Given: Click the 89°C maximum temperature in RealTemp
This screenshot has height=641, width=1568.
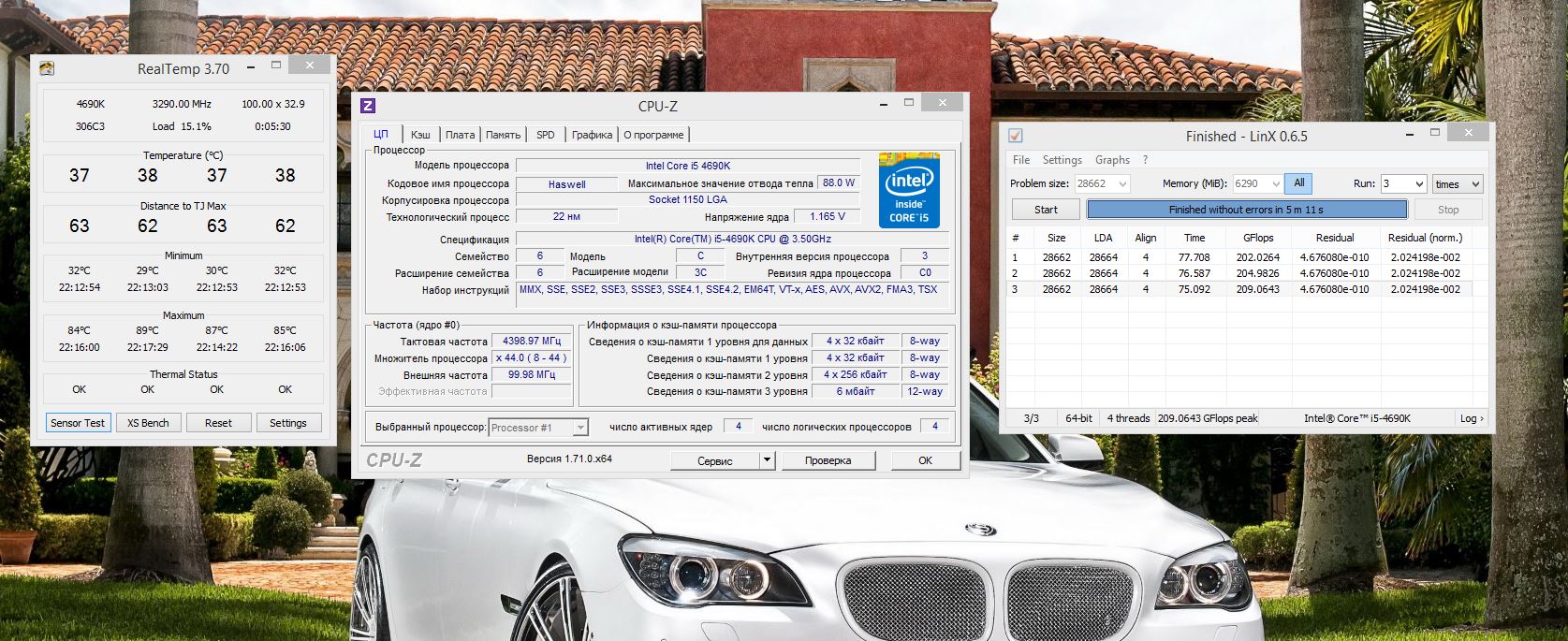Looking at the screenshot, I should tap(148, 330).
